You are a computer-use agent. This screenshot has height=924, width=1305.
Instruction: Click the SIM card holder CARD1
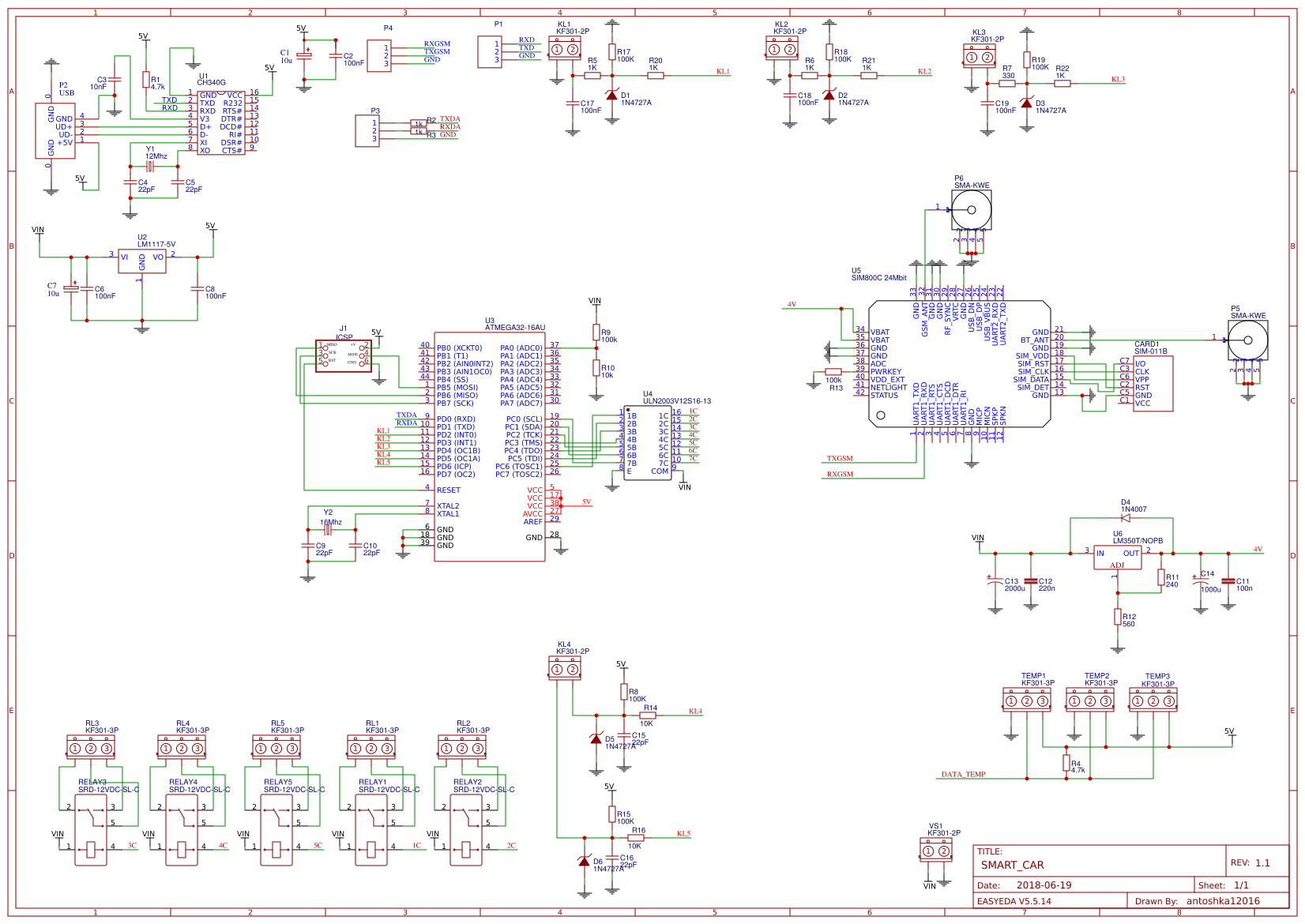[x=1153, y=383]
